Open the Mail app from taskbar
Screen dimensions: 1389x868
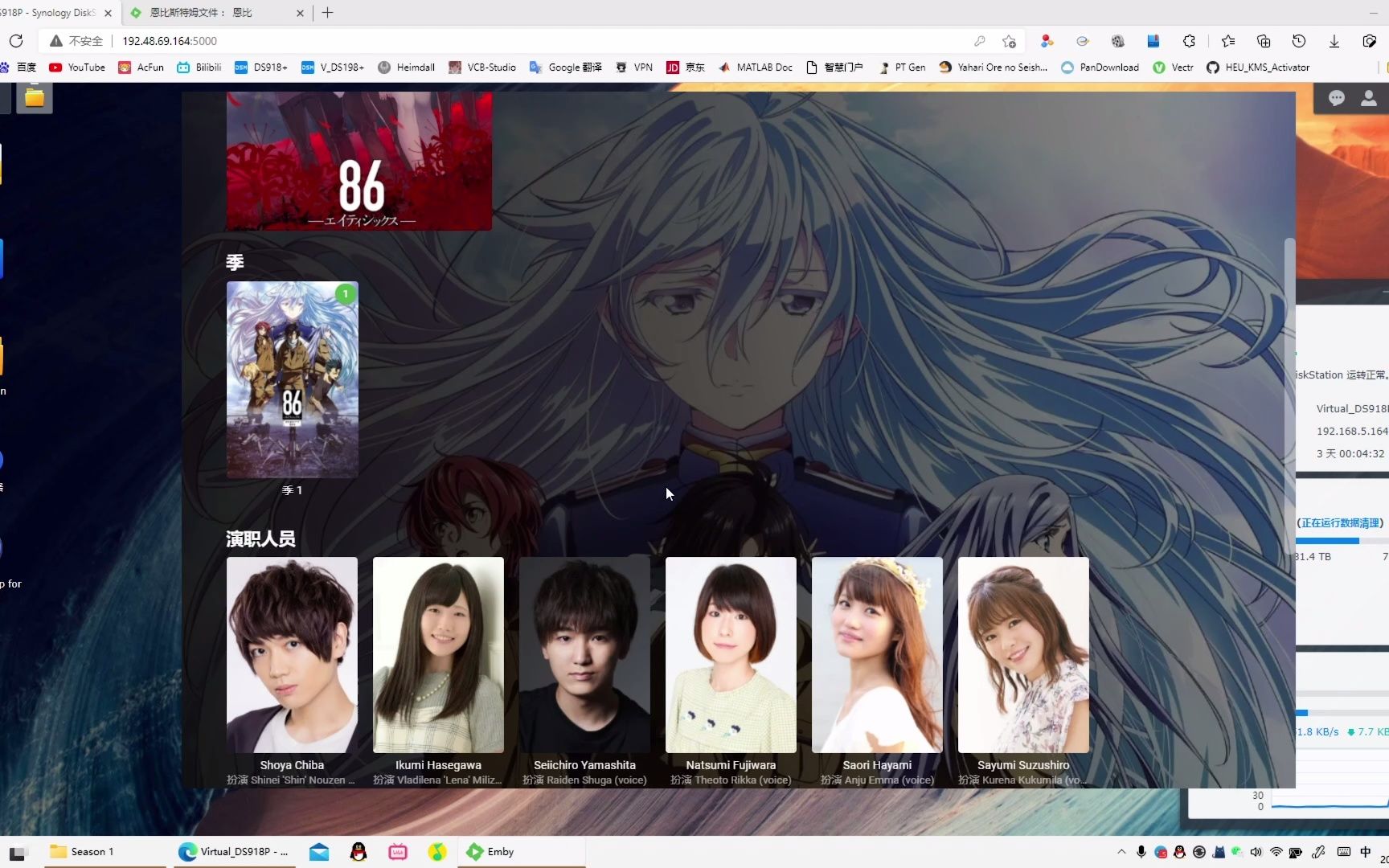[319, 852]
